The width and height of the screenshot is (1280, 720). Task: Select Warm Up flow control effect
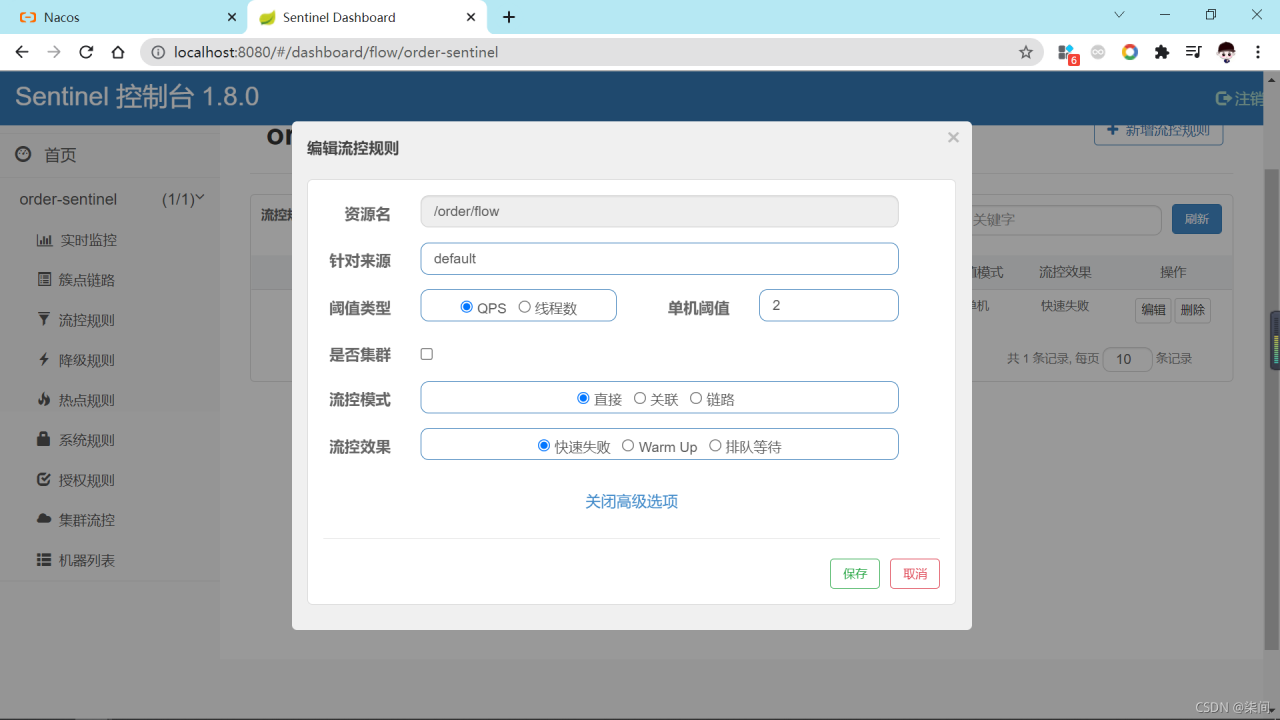pyautogui.click(x=628, y=446)
